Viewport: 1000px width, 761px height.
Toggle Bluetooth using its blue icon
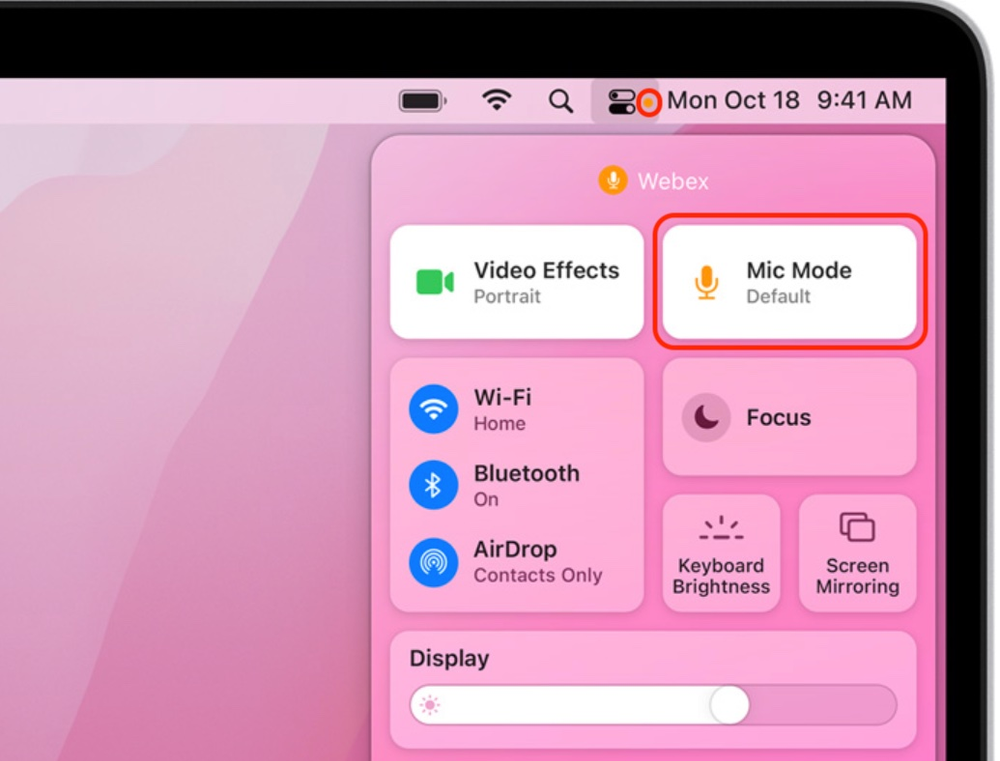coord(434,485)
